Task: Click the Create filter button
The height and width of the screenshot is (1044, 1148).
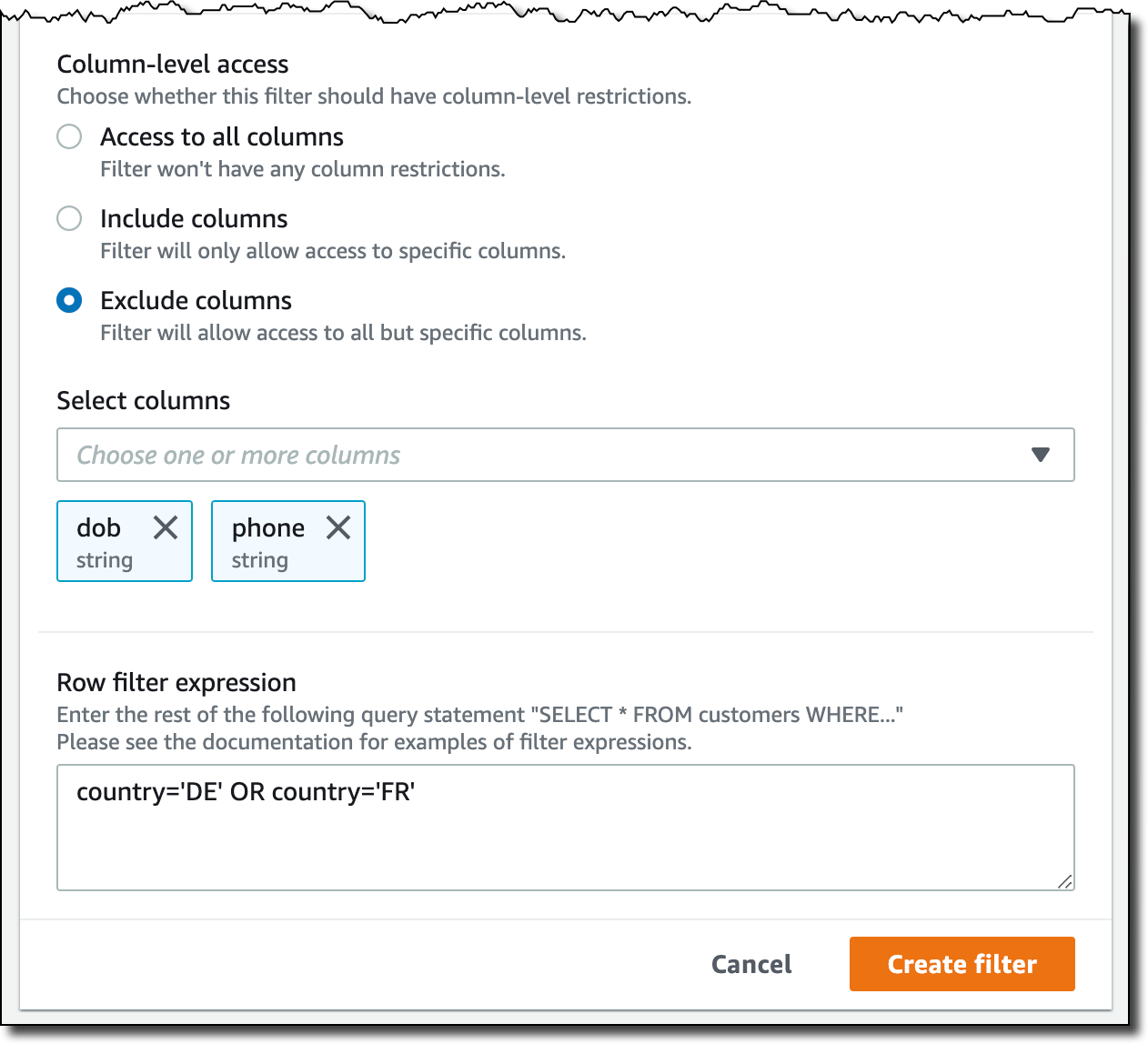Action: point(962,964)
